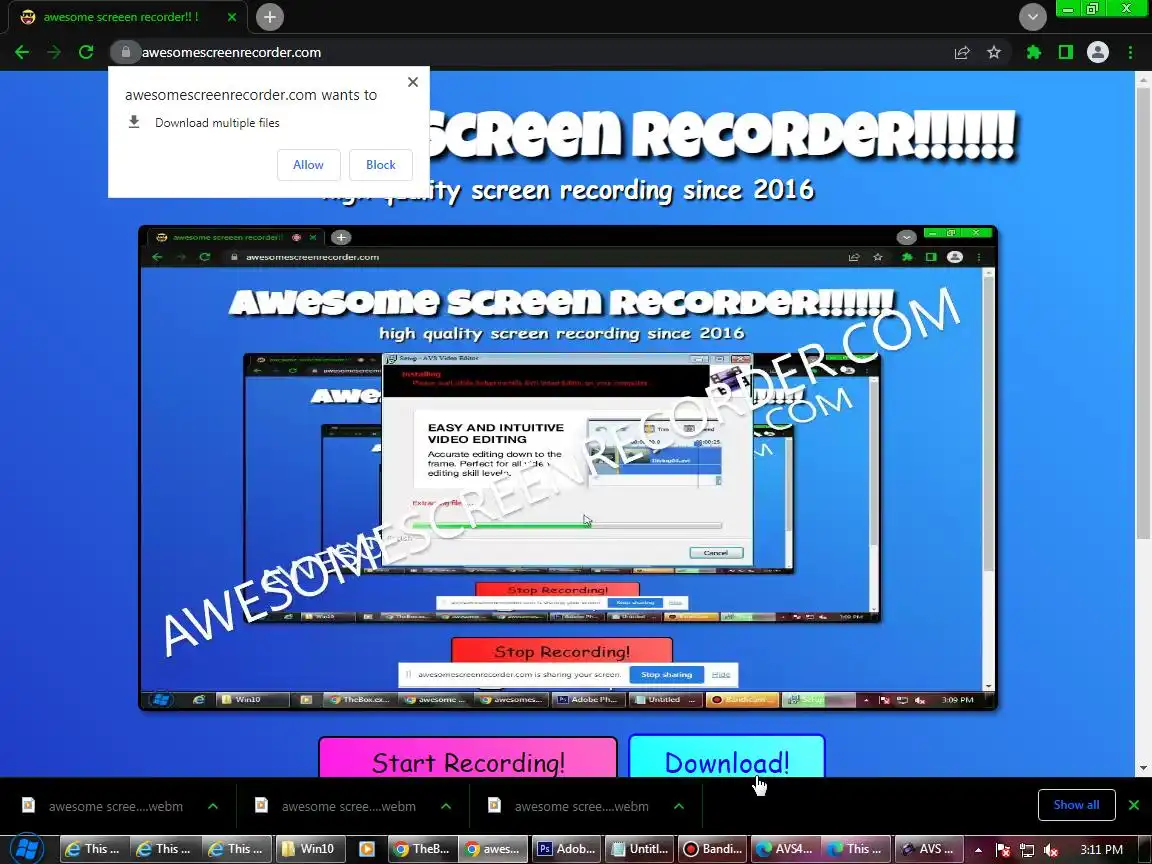Screen dimensions: 1152x864
Task: Block downloading multiple files
Action: tap(381, 165)
